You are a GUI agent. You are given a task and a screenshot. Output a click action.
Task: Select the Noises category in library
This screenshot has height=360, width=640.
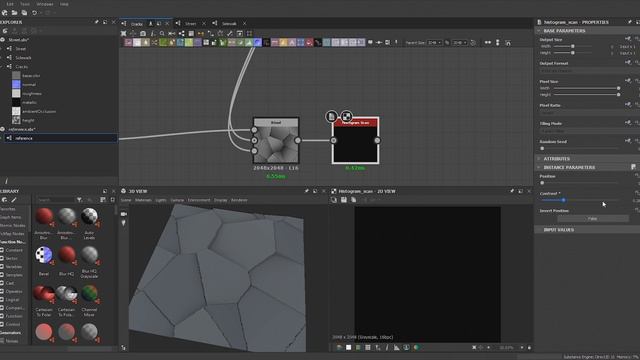[11, 341]
